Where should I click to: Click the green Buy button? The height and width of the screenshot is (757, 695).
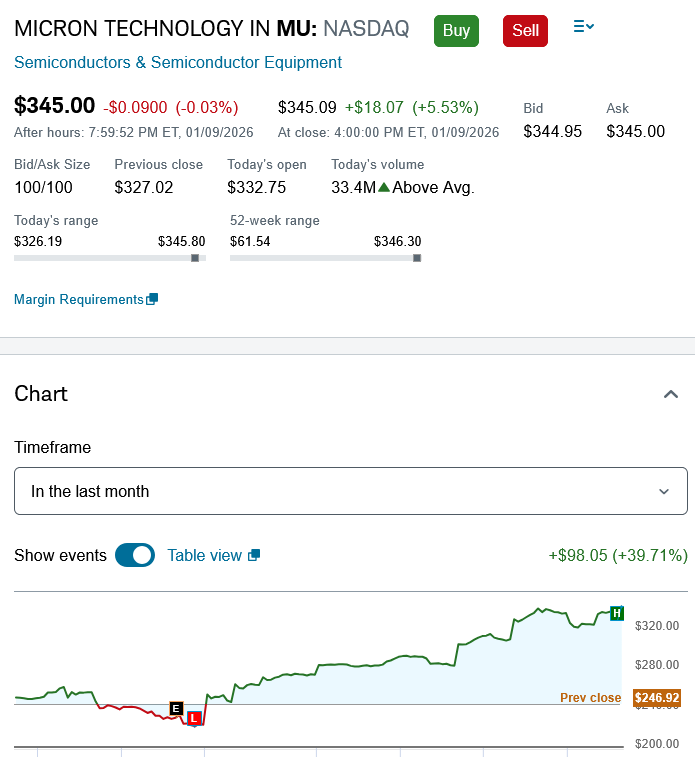coord(456,30)
